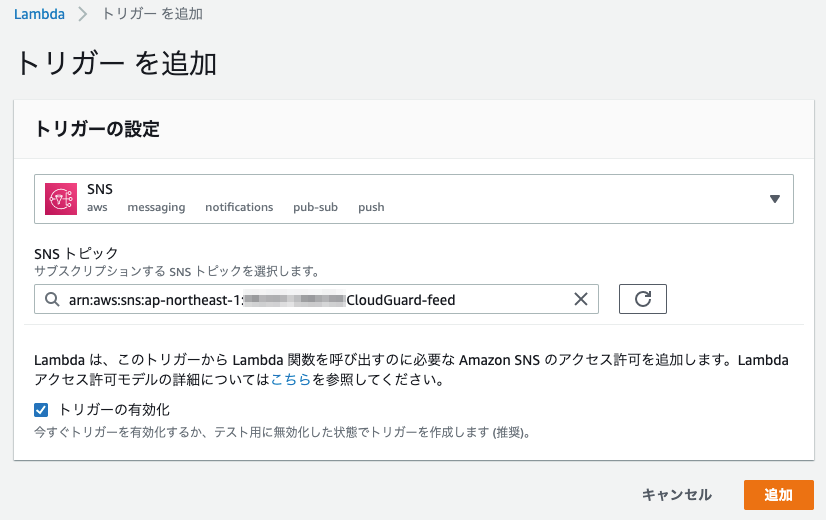Viewport: 826px width, 520px height.
Task: Click the SNS トピック field label
Action: point(76,253)
